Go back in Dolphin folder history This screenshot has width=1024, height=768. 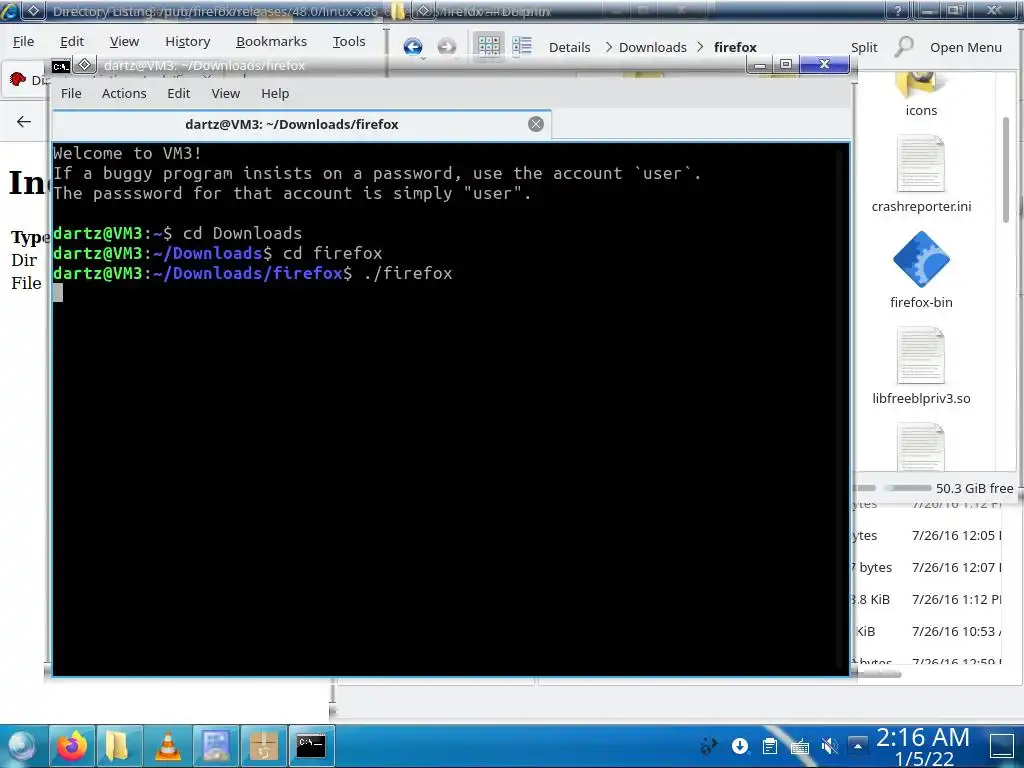413,46
